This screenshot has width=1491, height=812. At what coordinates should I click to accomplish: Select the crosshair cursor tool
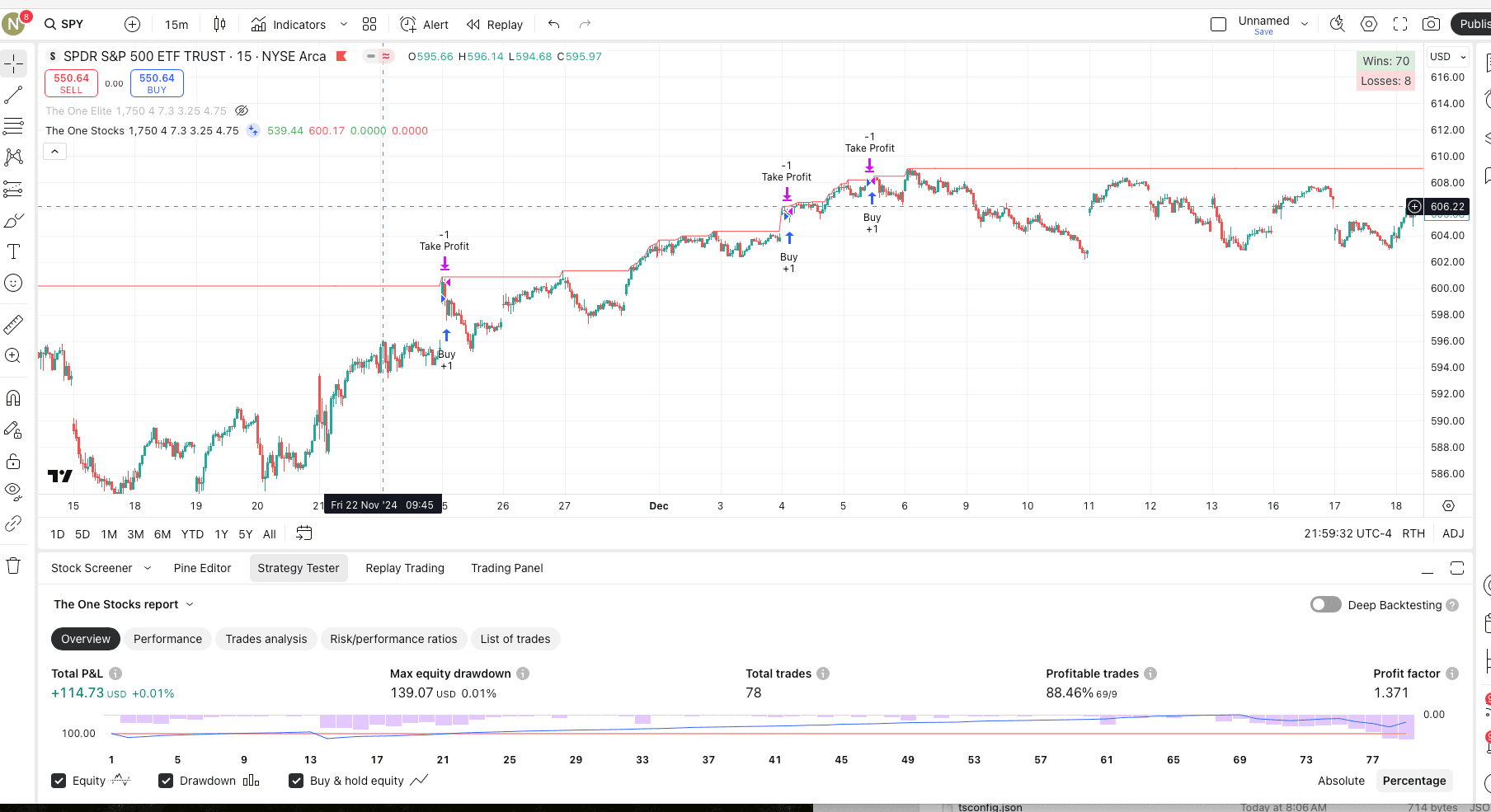pyautogui.click(x=14, y=63)
